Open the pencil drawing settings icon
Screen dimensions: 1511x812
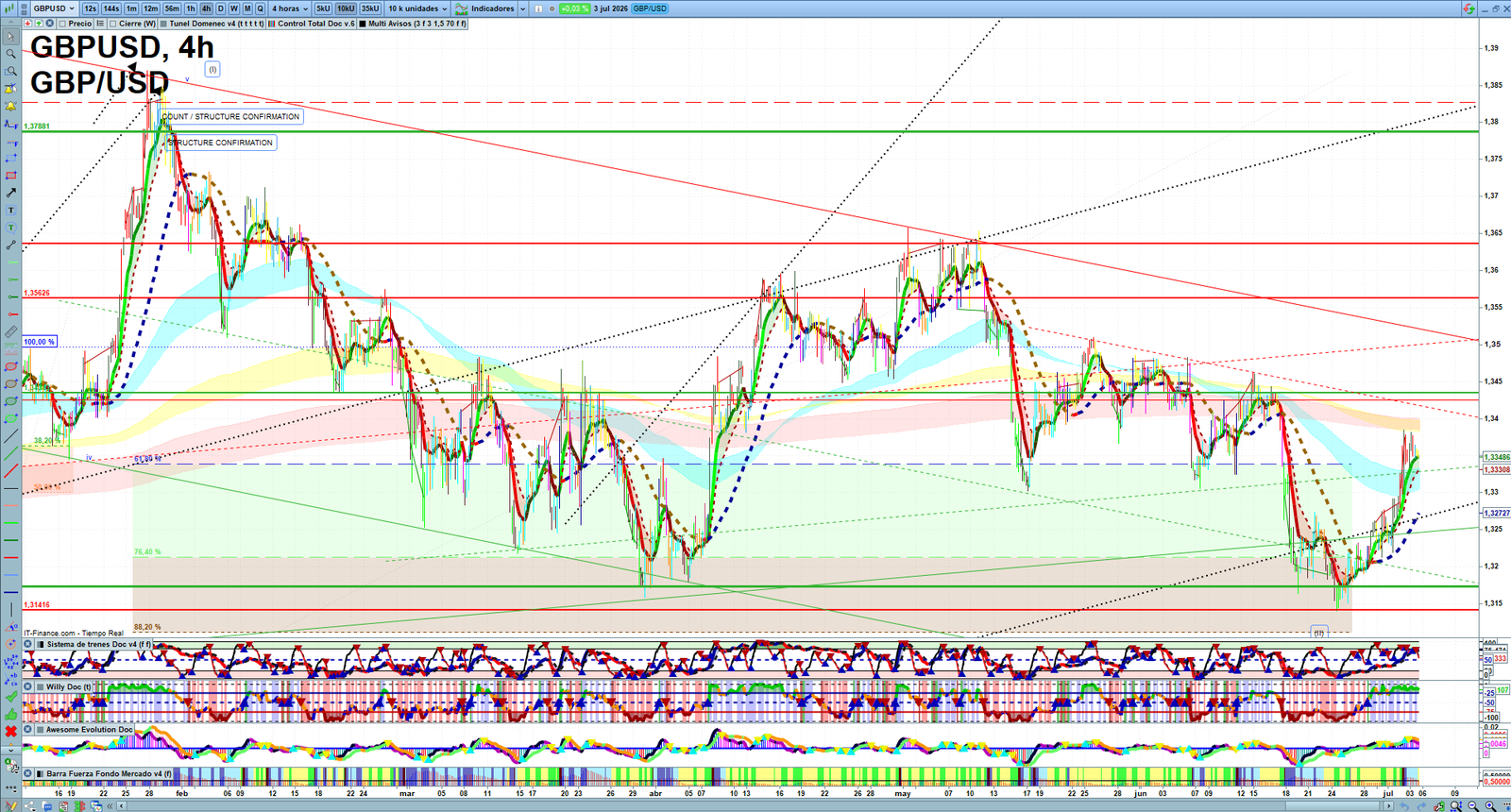(10, 804)
